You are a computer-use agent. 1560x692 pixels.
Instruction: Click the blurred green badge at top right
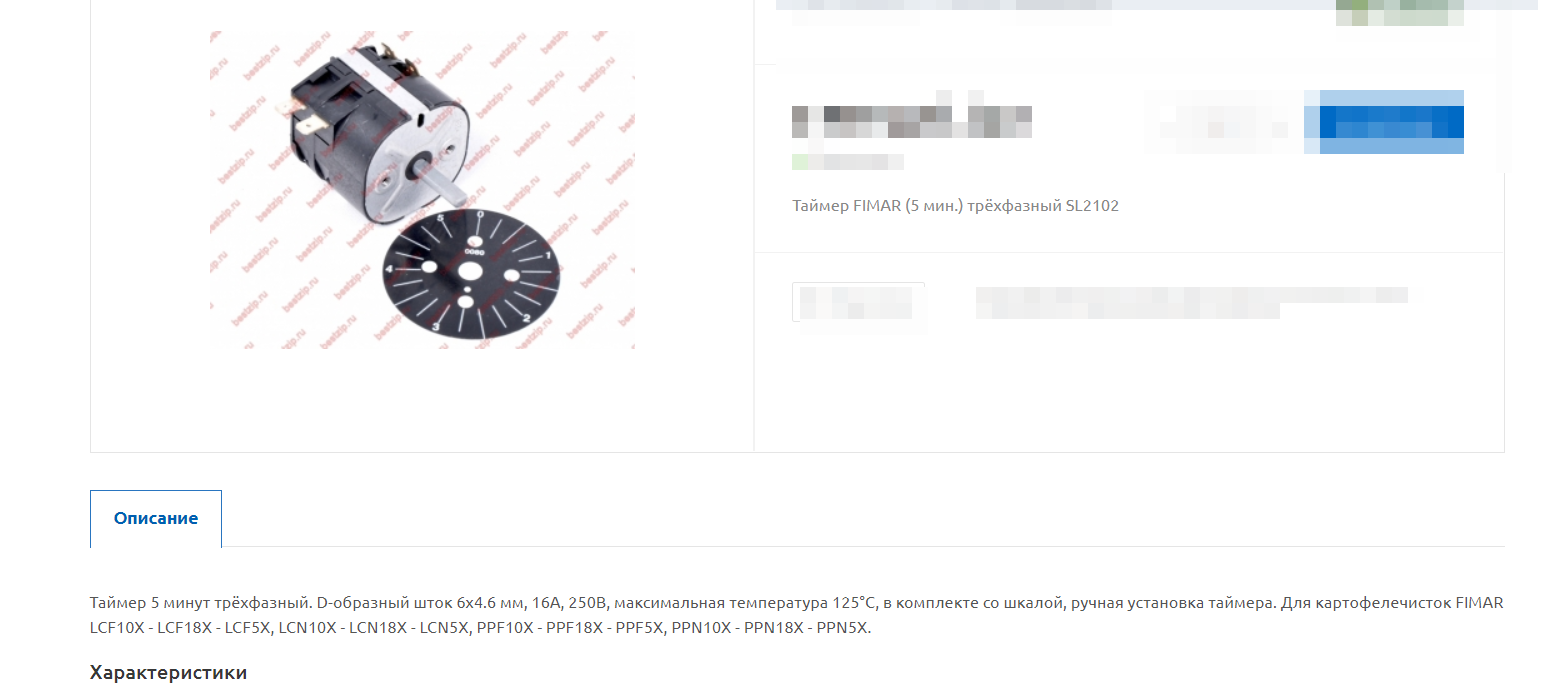pyautogui.click(x=1400, y=12)
